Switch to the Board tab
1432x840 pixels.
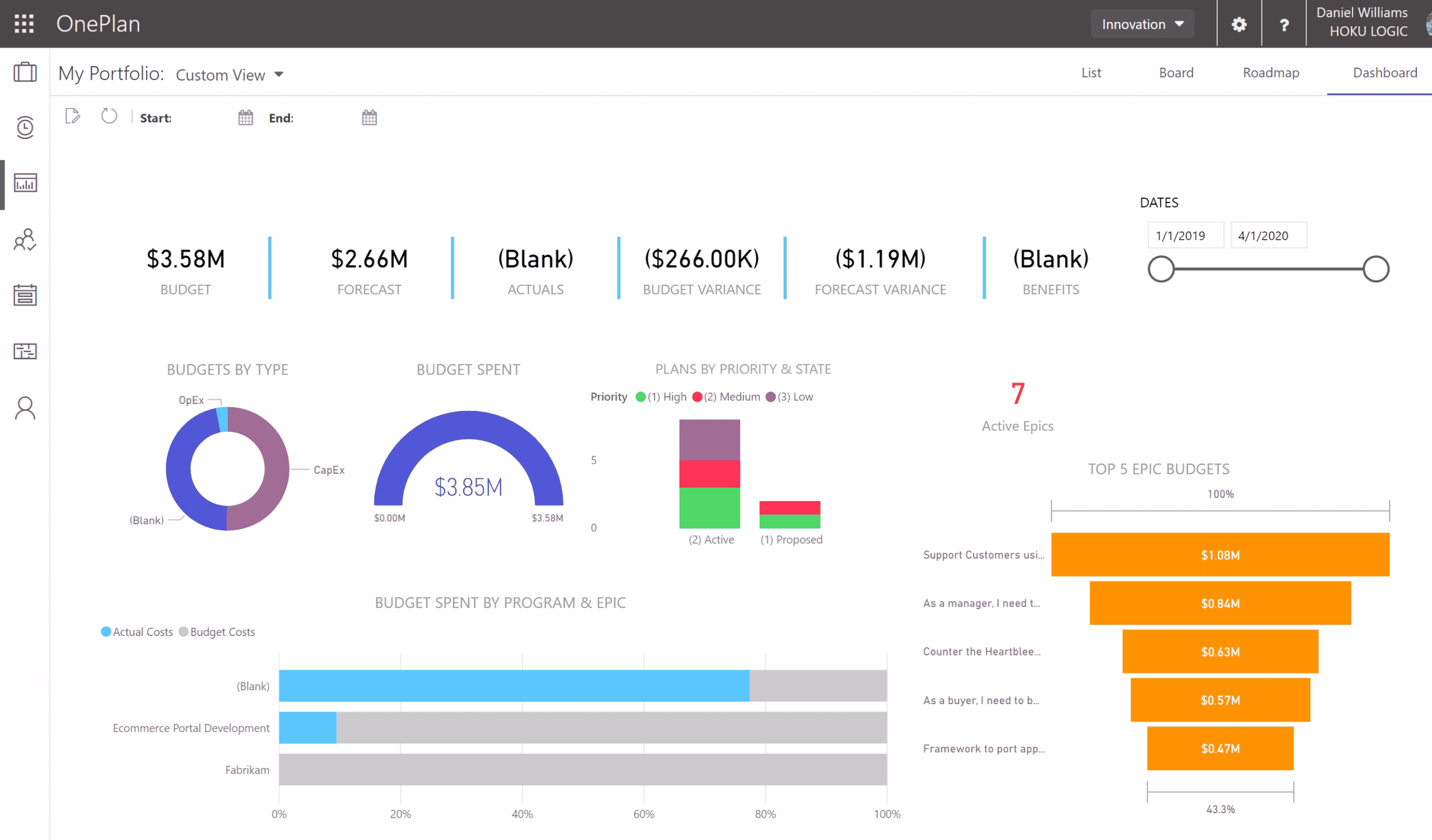1176,73
